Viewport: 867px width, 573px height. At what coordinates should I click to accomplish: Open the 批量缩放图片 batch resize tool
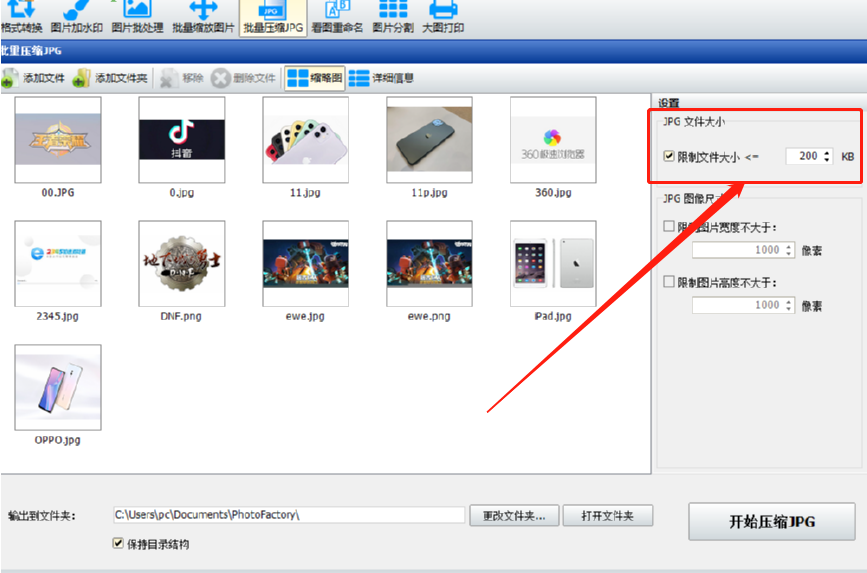203,18
